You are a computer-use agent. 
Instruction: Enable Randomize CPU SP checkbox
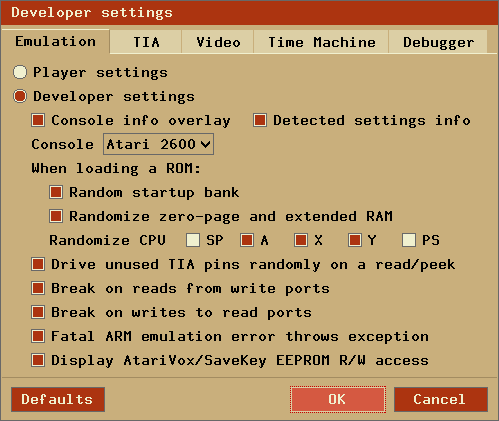pyautogui.click(x=193, y=240)
